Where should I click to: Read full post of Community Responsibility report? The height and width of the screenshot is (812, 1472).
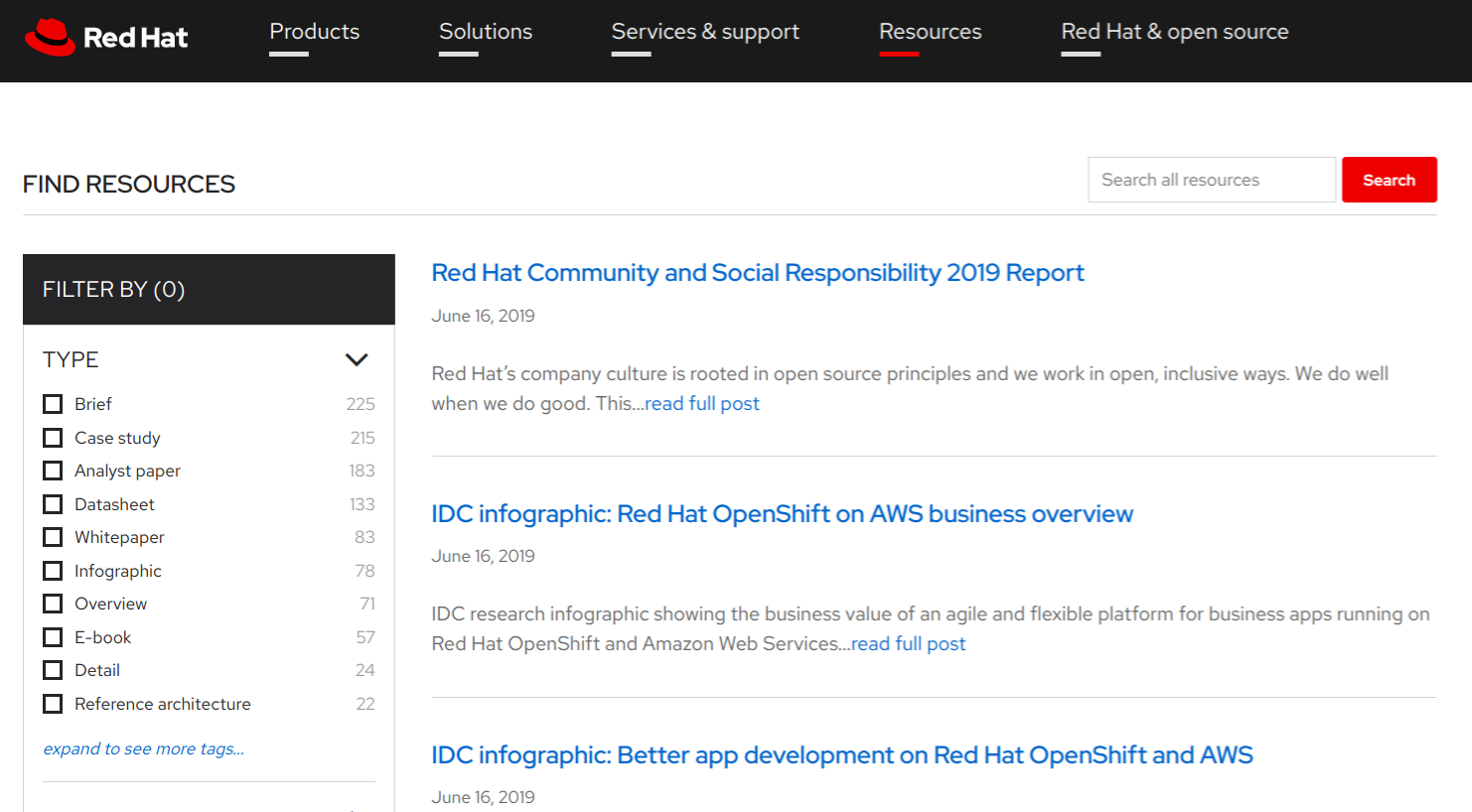pyautogui.click(x=702, y=403)
